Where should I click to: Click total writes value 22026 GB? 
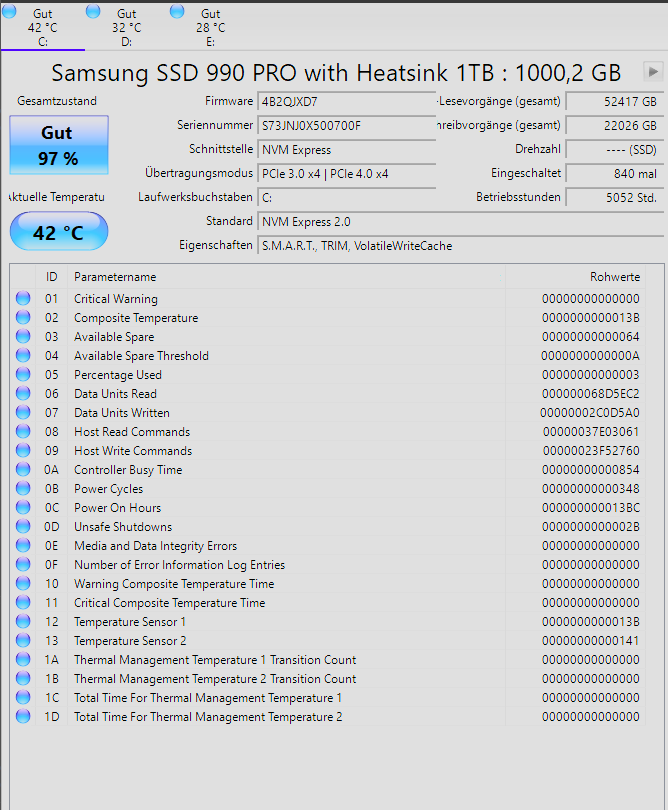(x=614, y=126)
